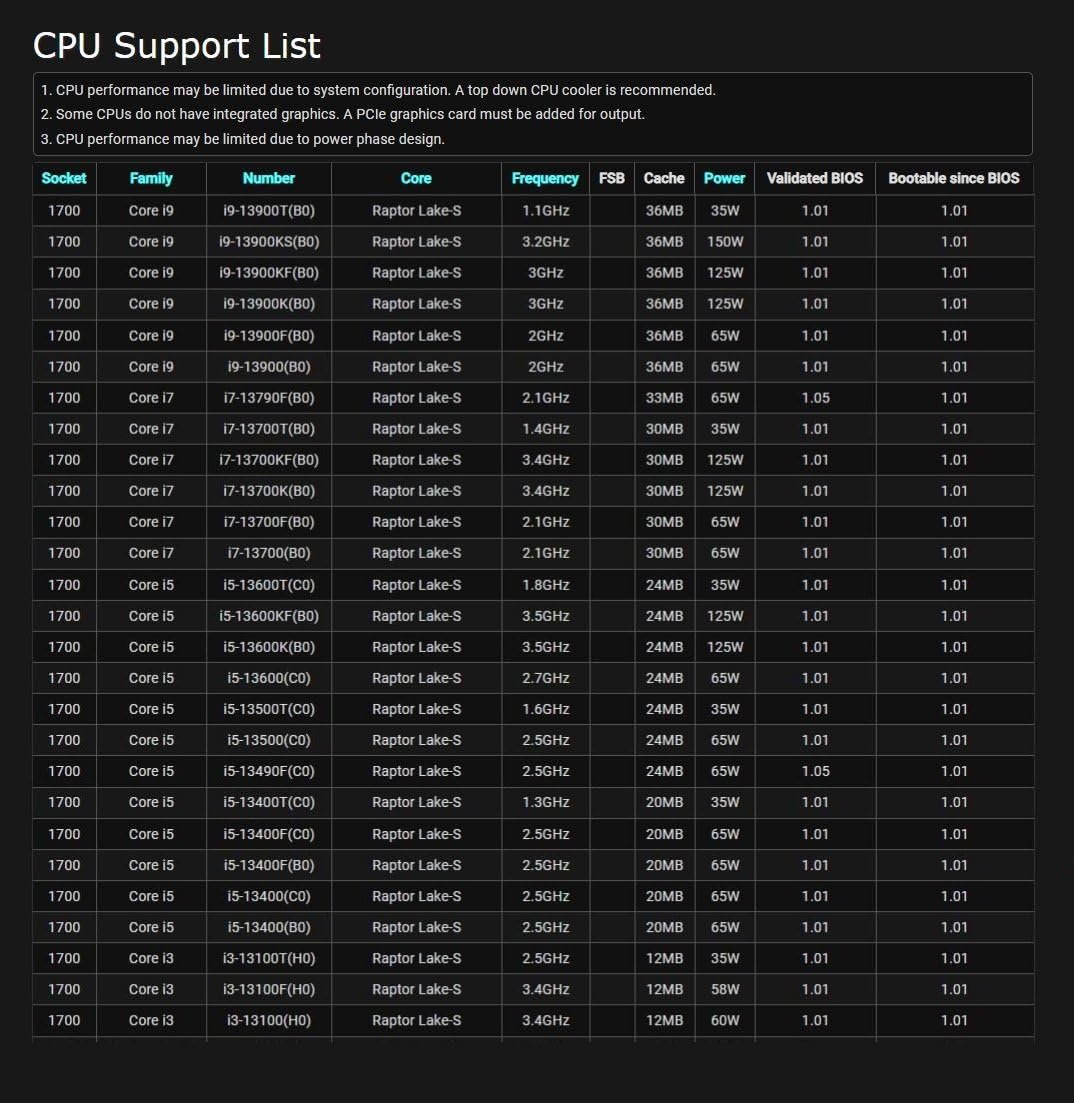Sort table by the Socket column header

tap(64, 178)
